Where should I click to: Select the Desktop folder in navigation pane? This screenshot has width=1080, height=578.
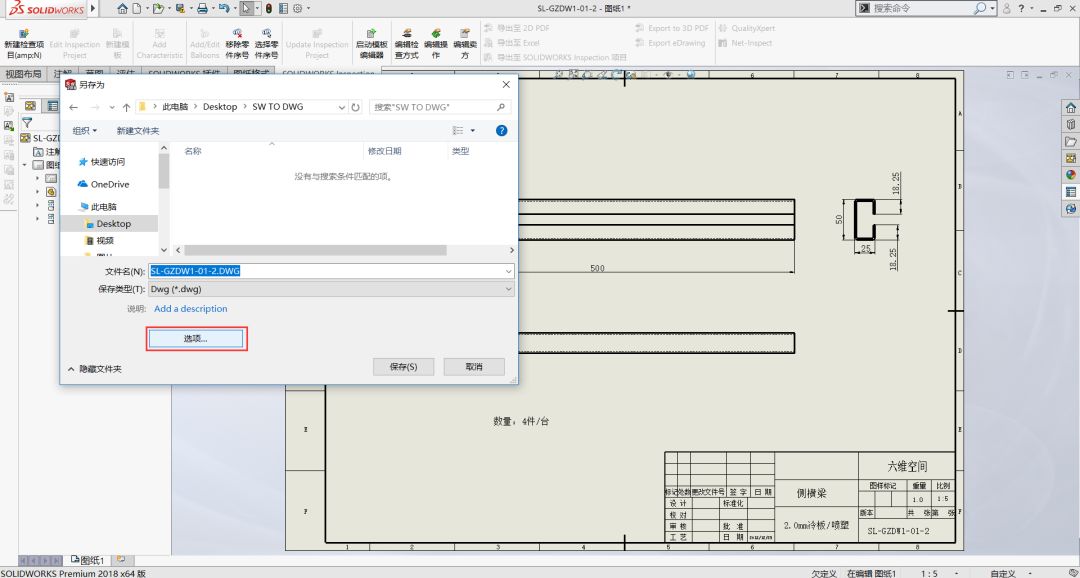point(110,224)
